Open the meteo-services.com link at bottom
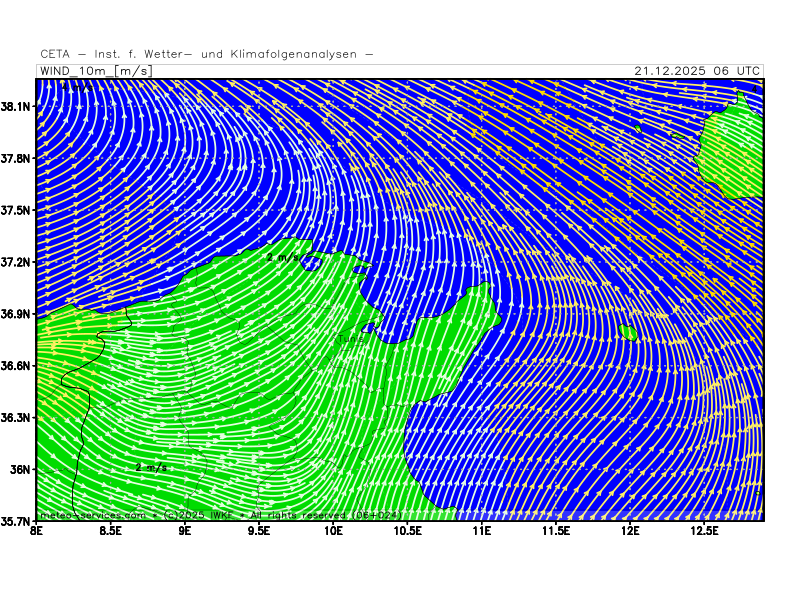 [x=91, y=515]
